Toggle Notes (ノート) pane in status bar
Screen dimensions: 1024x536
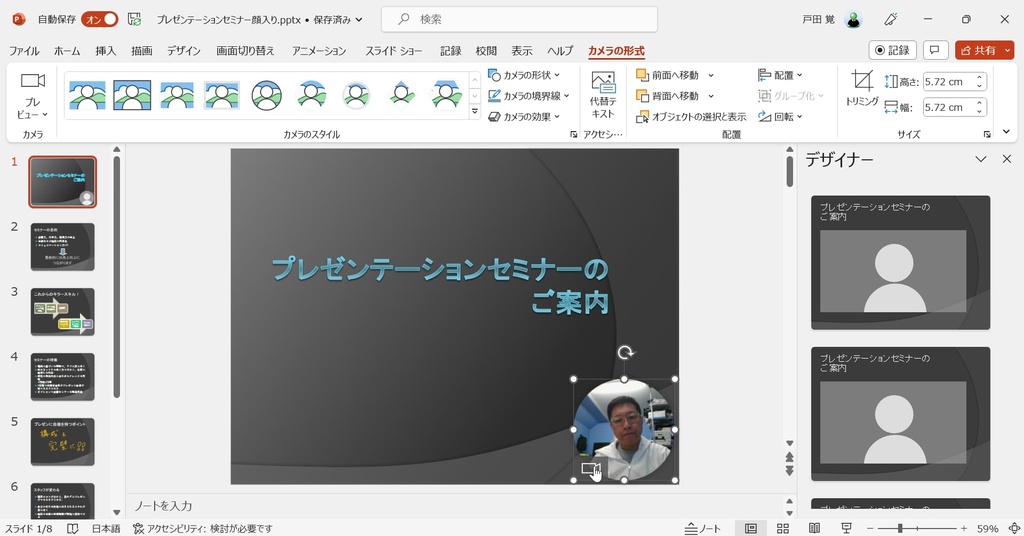tap(703, 528)
